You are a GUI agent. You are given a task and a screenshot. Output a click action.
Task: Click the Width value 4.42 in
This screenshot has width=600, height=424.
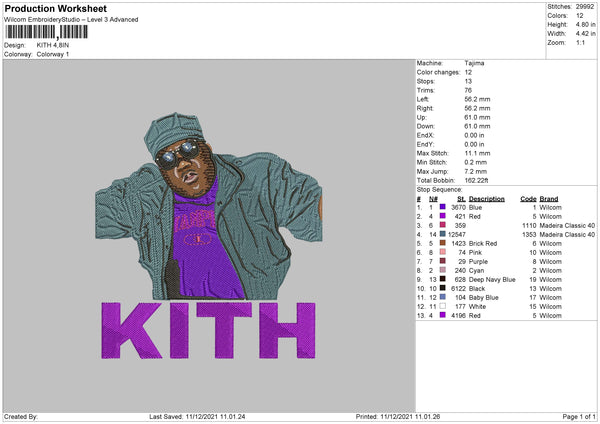(x=585, y=34)
